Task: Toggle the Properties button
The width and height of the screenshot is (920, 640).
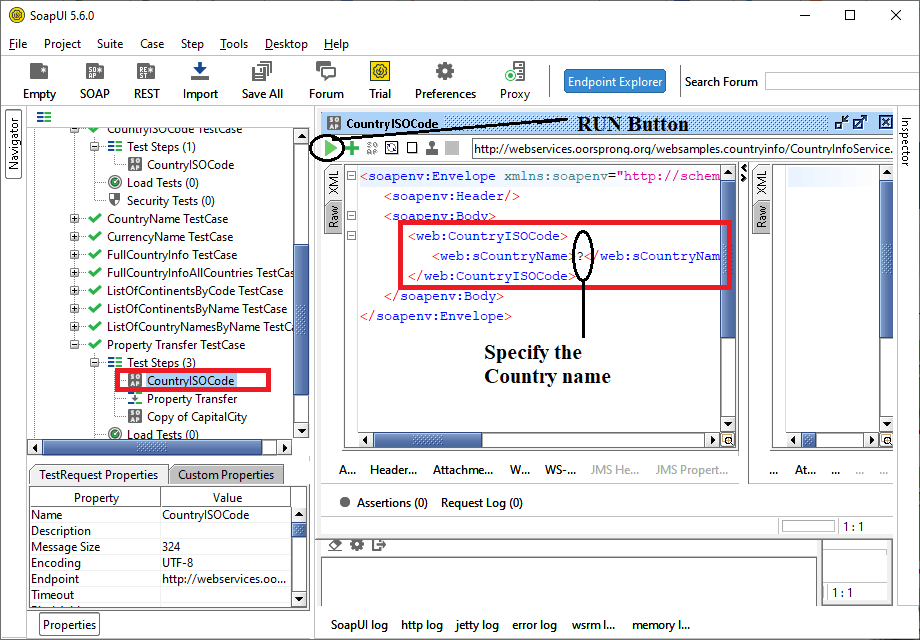Action: coord(69,625)
